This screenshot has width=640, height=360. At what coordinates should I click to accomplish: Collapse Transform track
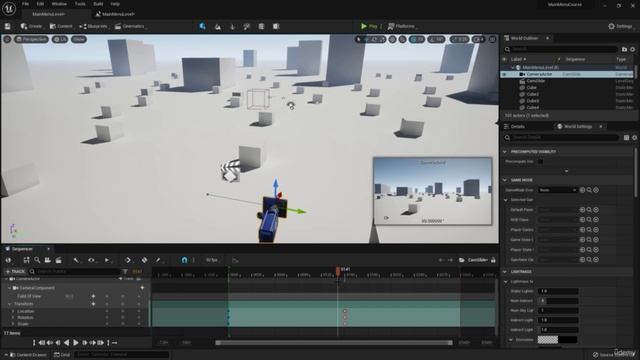pos(9,304)
